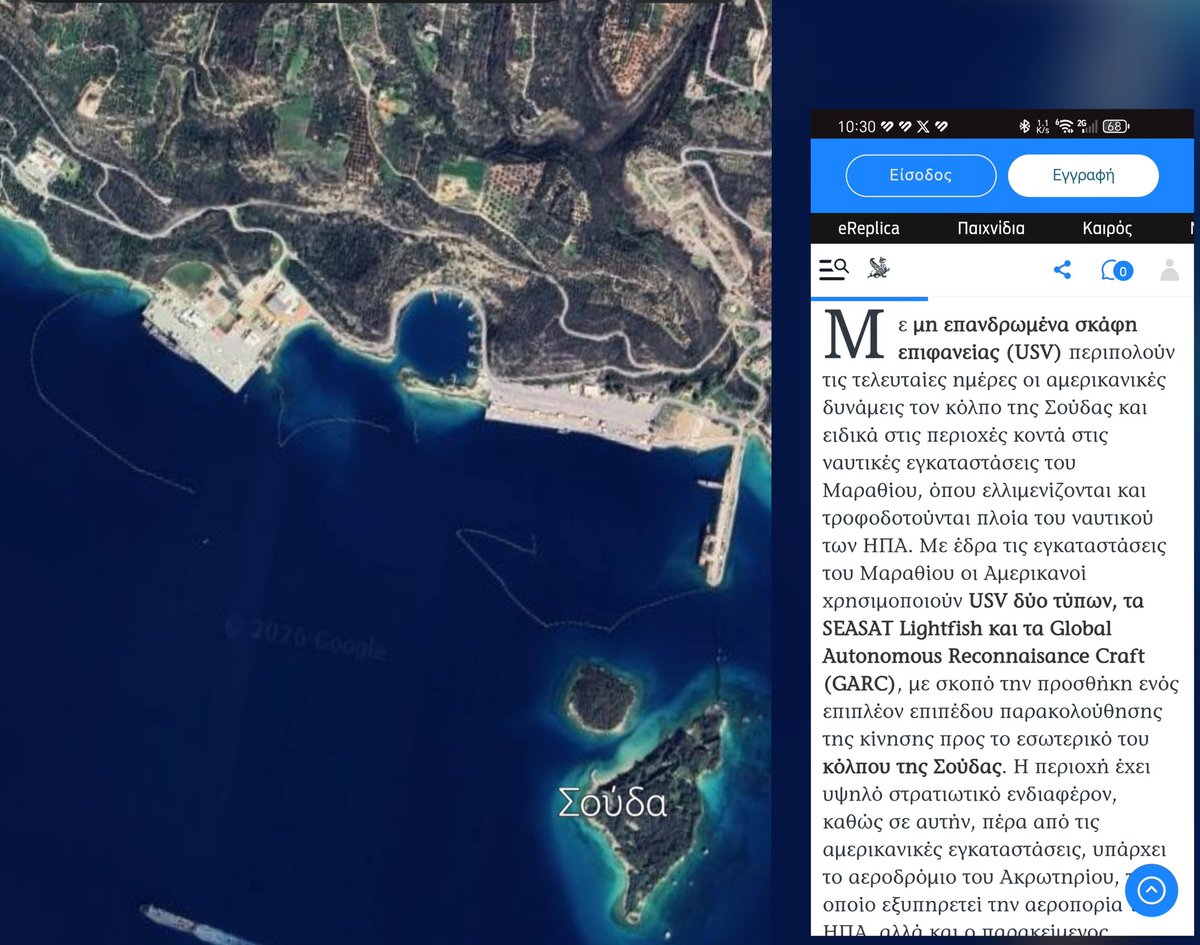
Task: Click the bold text 'SEASAT Lightfish και τα Global'
Action: point(967,628)
